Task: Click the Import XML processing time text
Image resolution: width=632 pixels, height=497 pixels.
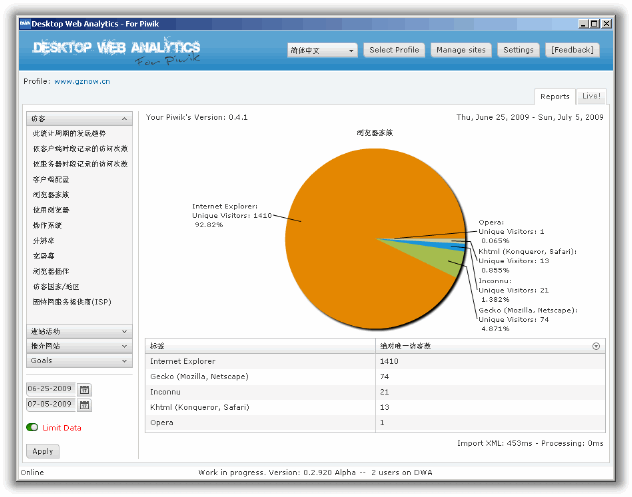Action: [x=530, y=443]
